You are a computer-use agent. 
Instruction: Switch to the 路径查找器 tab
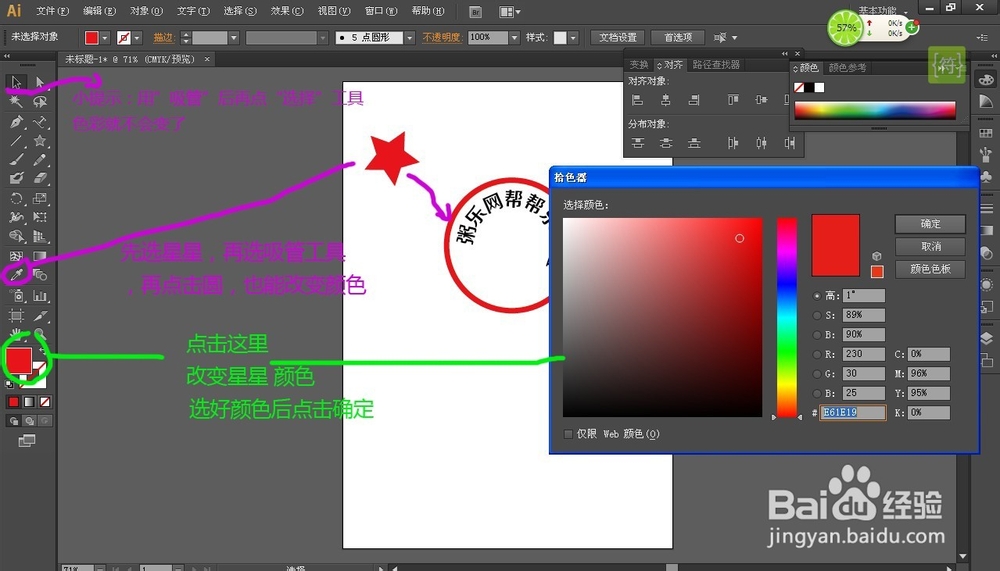[716, 65]
